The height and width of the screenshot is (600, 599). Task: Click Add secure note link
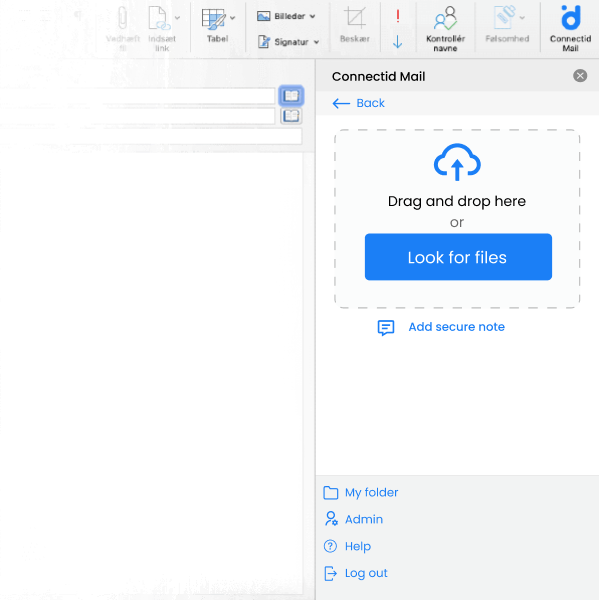click(457, 327)
